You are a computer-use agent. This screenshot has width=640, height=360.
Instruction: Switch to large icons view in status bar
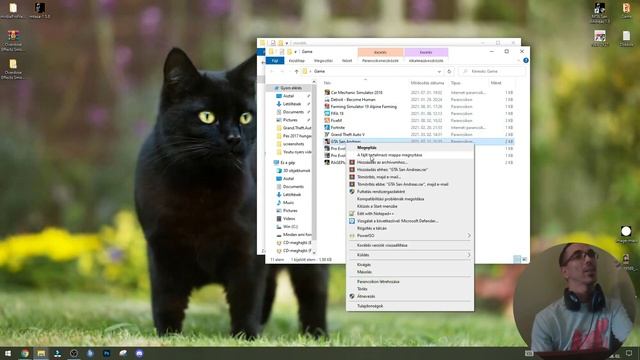(524, 259)
